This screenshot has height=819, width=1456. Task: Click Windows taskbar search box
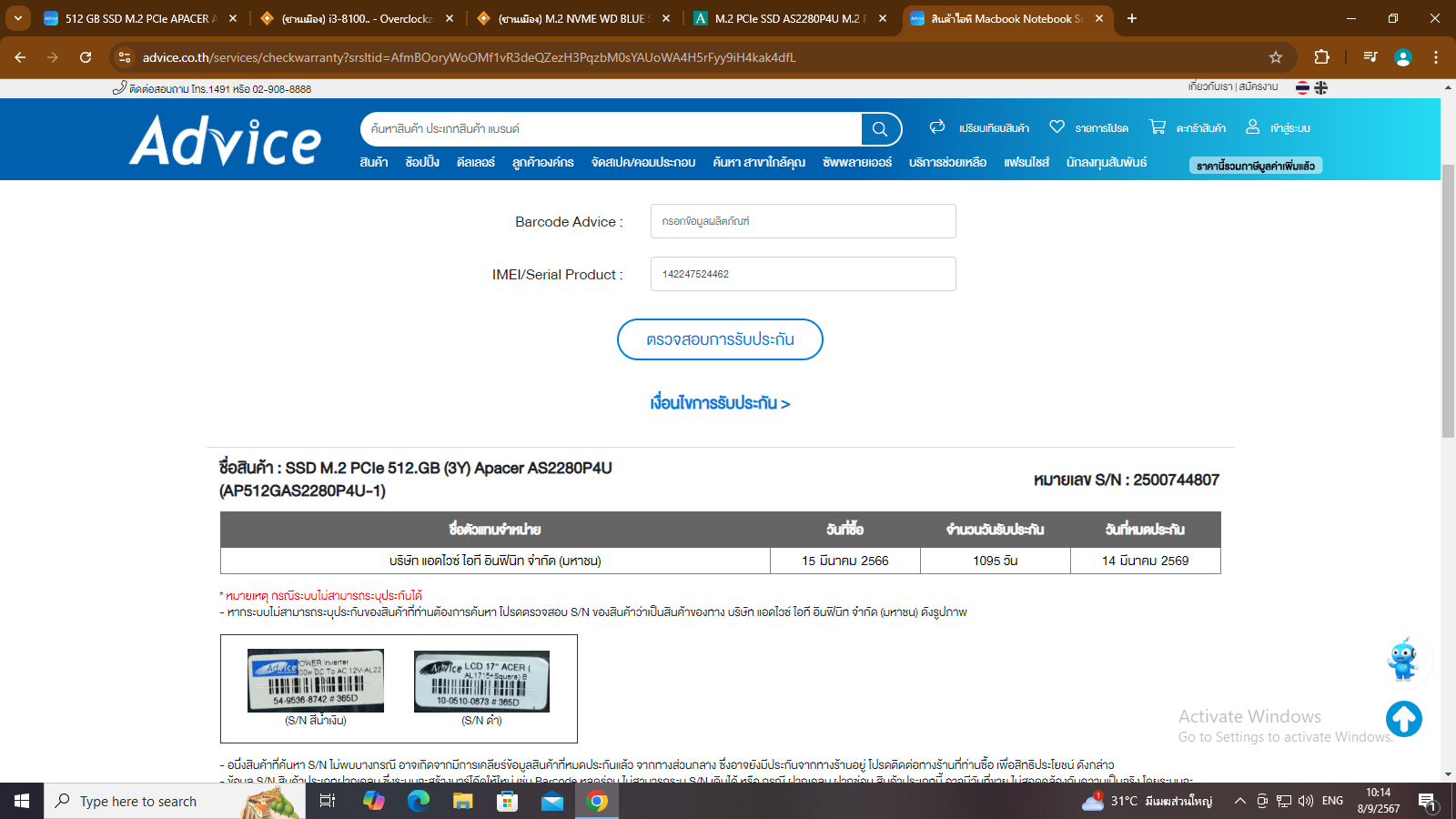(174, 801)
